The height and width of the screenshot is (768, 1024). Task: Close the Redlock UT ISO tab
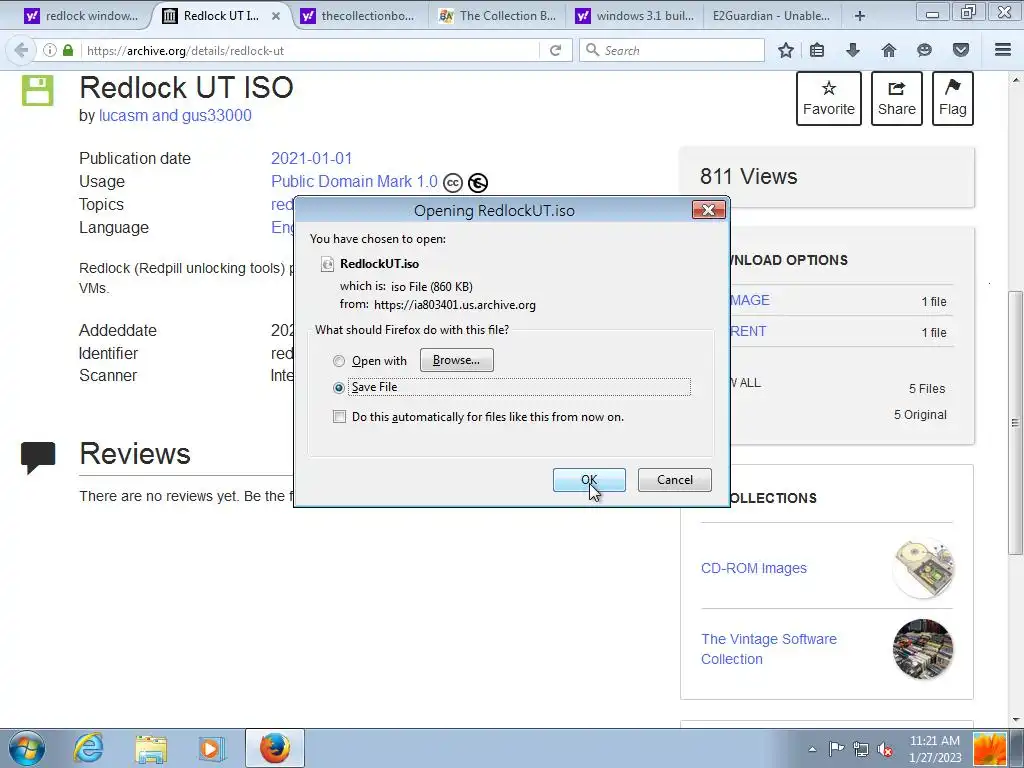click(276, 16)
